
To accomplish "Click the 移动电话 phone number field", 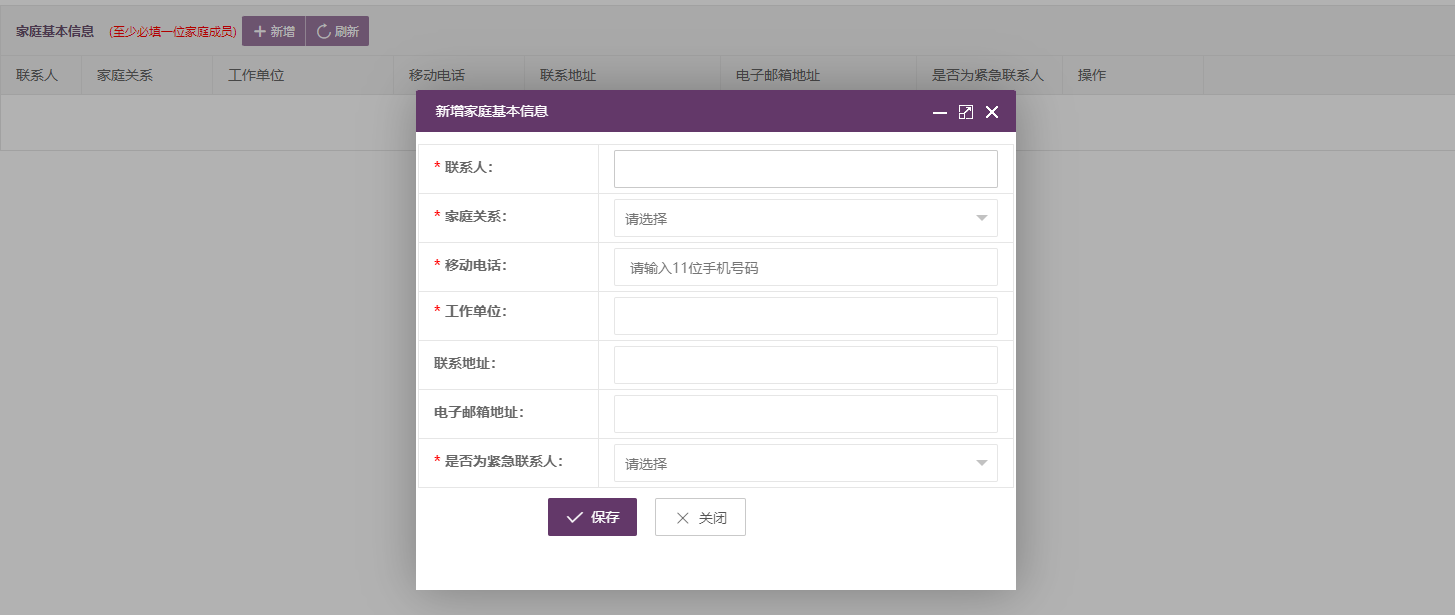I will click(x=805, y=267).
